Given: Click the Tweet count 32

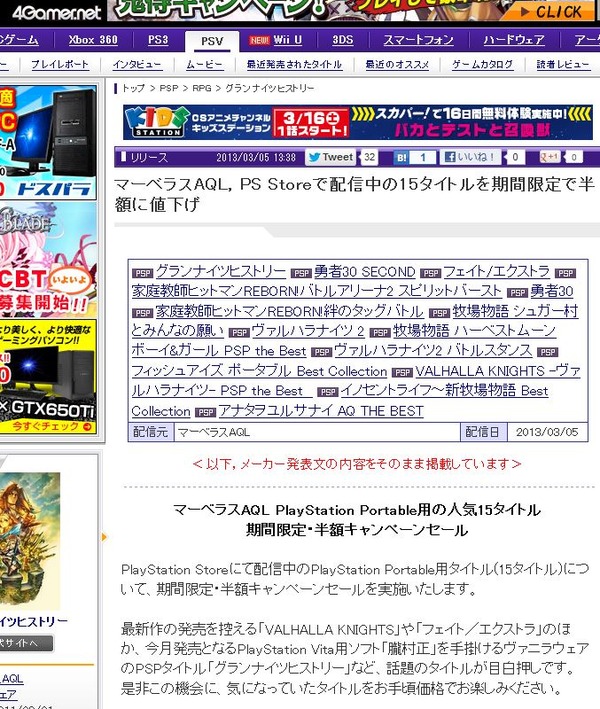Looking at the screenshot, I should point(369,157).
